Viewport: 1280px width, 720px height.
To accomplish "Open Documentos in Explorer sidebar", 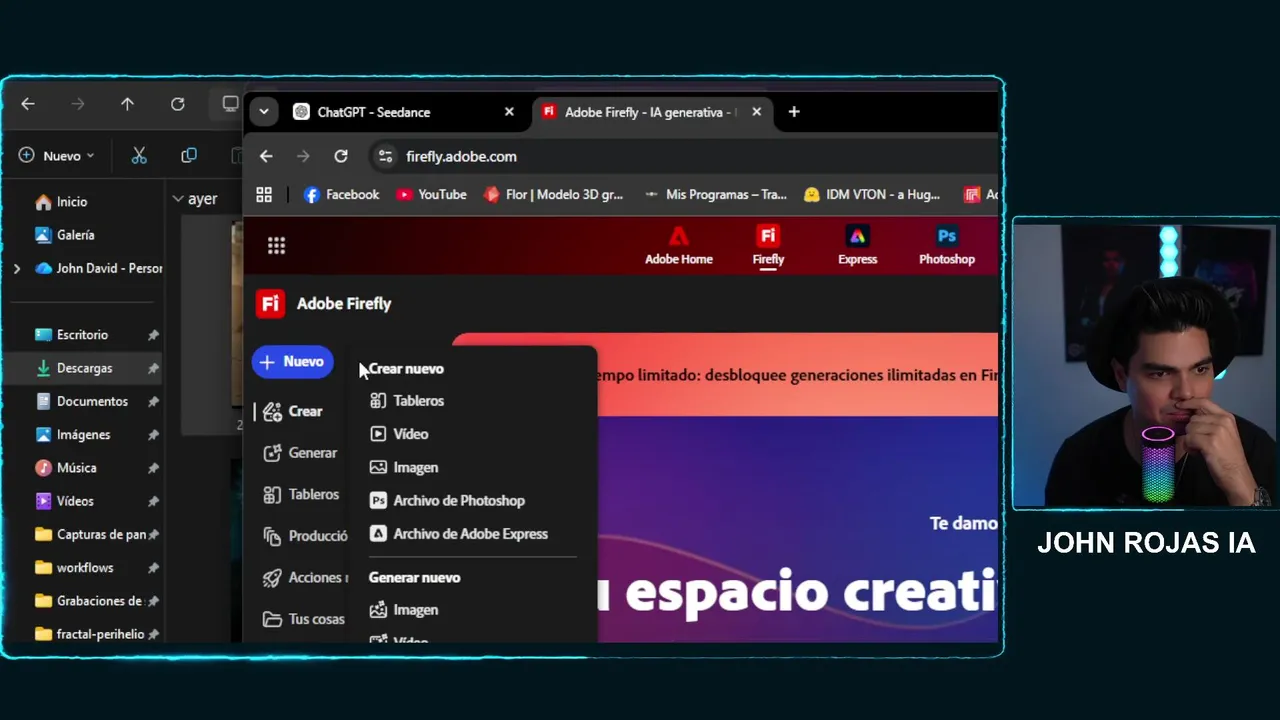I will click(81, 401).
